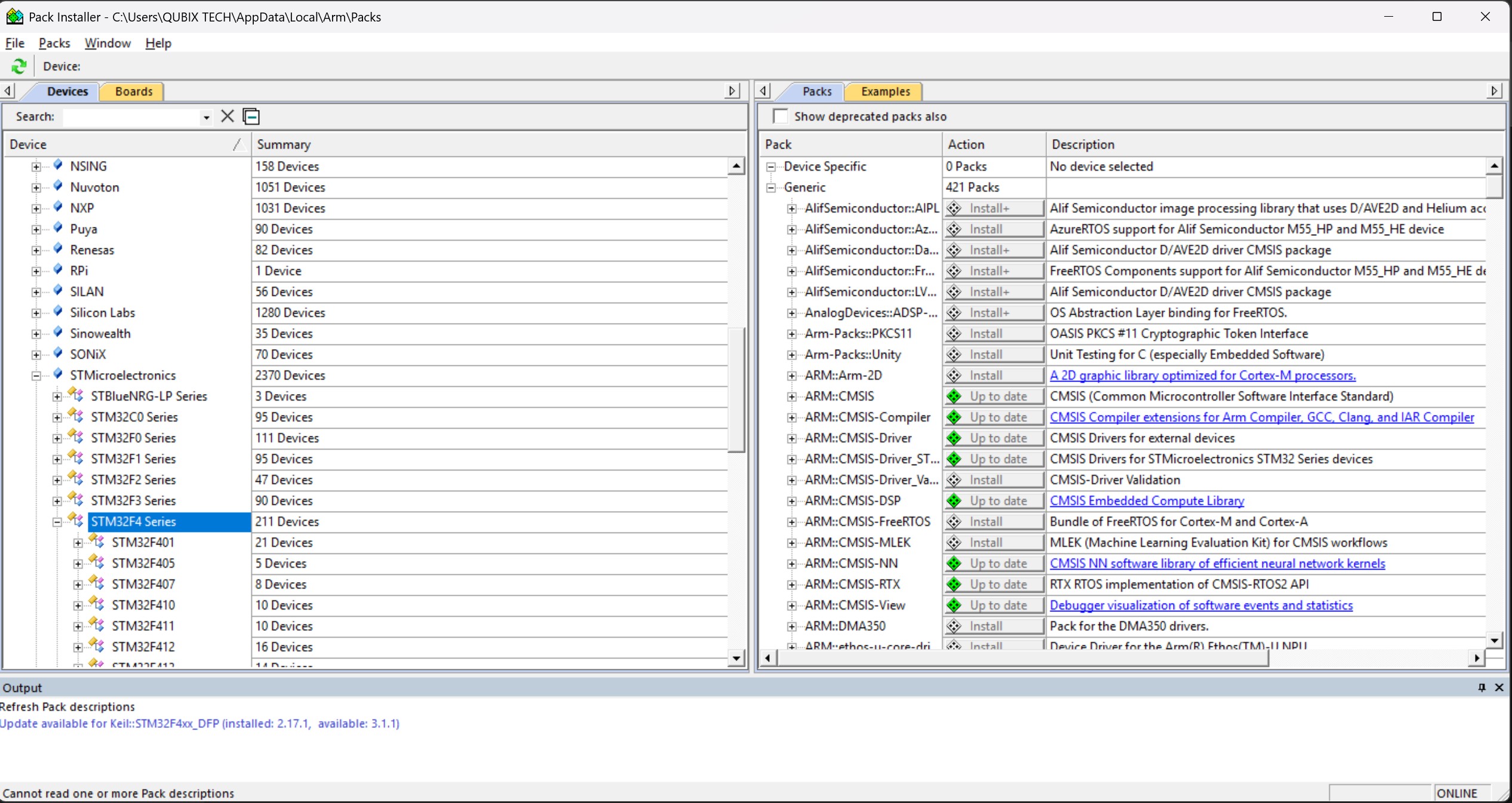Click the scroll-left arrow above the Devices tab
This screenshot has height=803, width=1512.
[7, 91]
